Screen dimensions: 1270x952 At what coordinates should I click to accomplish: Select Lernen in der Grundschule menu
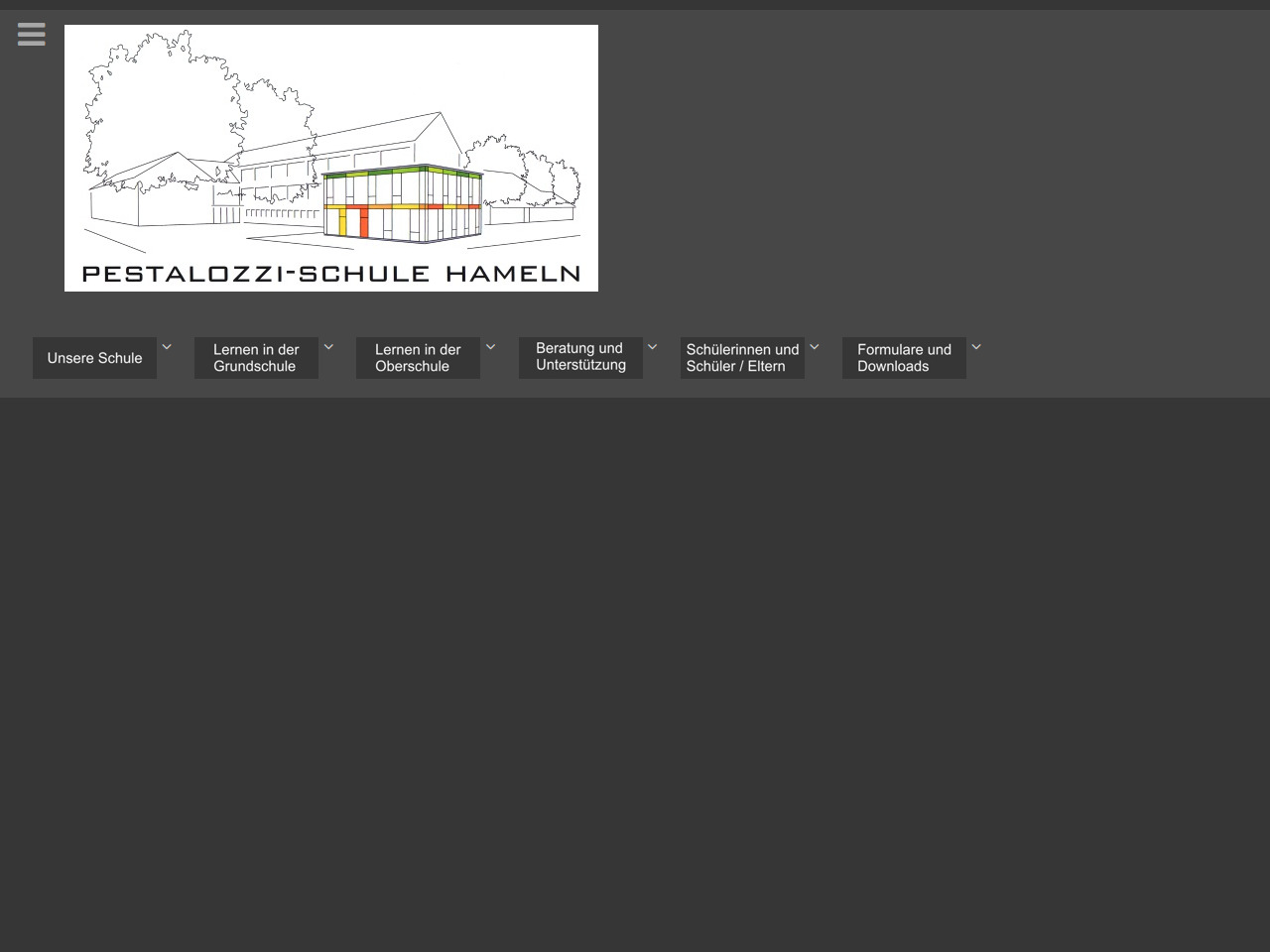tap(256, 358)
